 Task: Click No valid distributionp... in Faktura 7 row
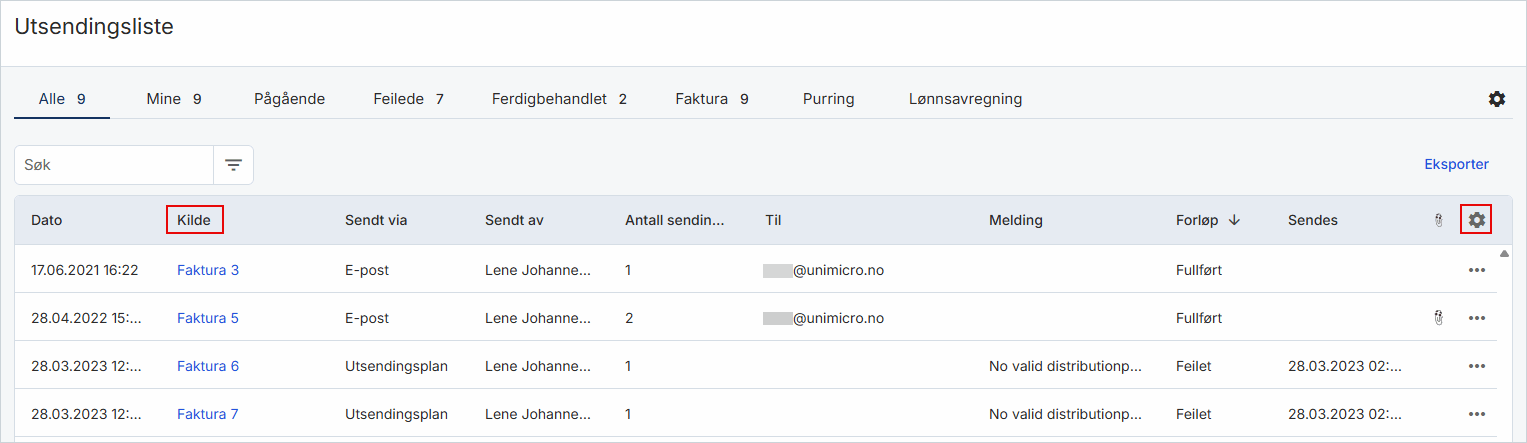click(x=1065, y=414)
